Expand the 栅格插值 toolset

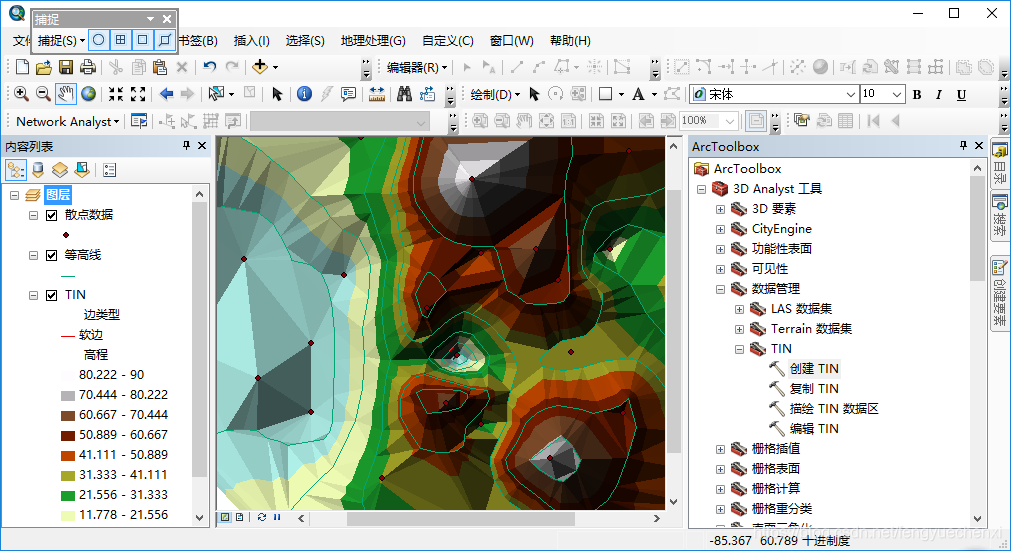[721, 449]
